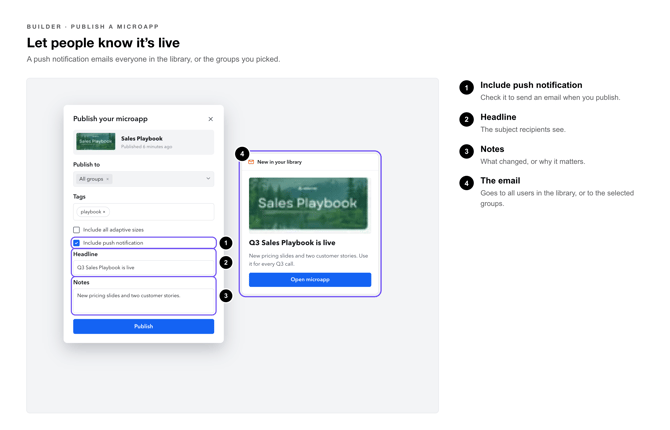The image size is (670, 430).
Task: Click the Sales Playbook banner image in email
Action: pos(309,203)
